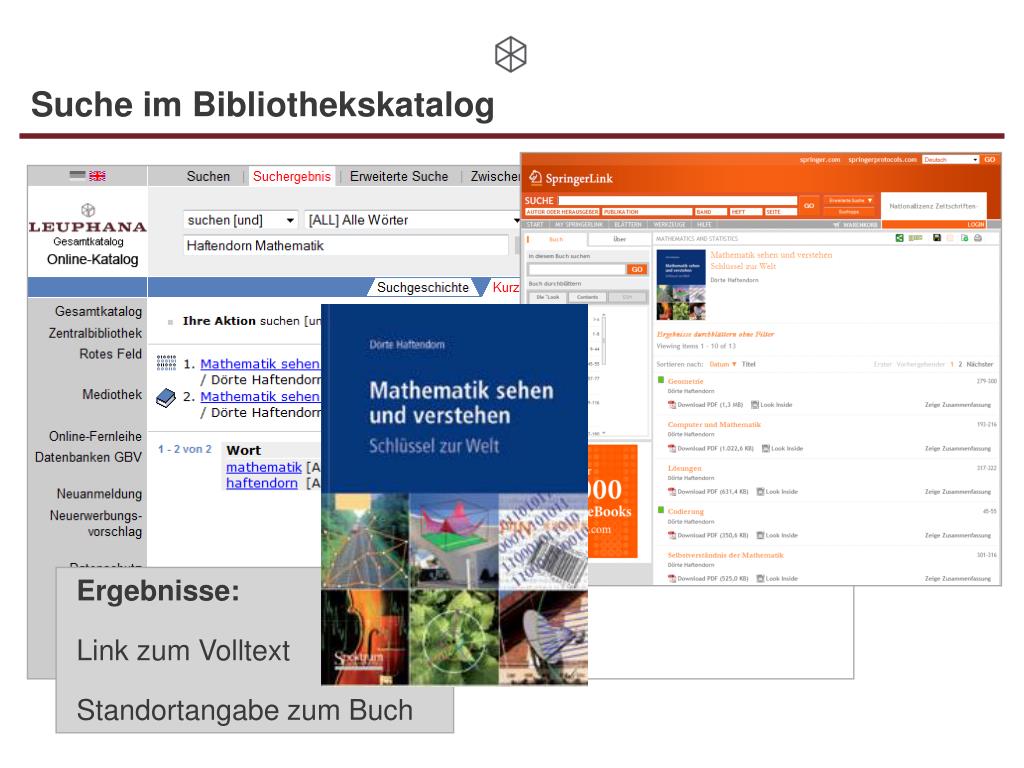Open the Codierung chapter link

686,511
